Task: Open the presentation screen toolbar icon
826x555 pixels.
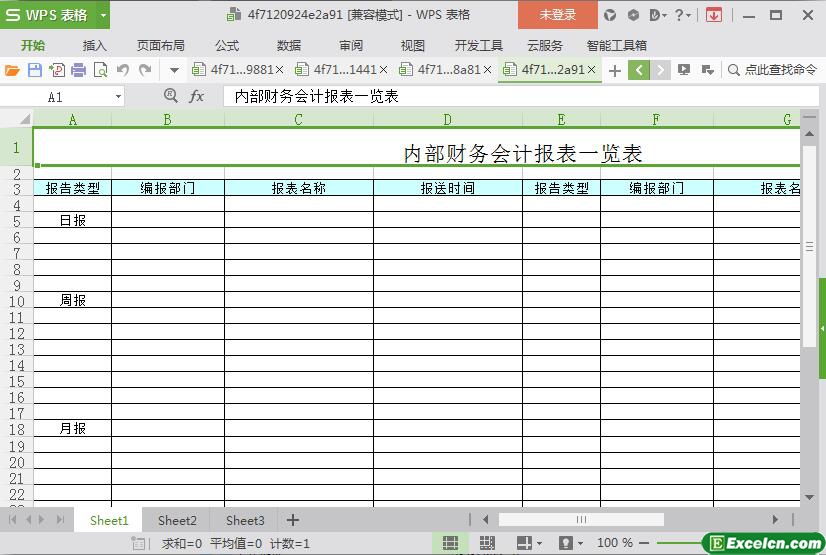Action: coord(684,70)
